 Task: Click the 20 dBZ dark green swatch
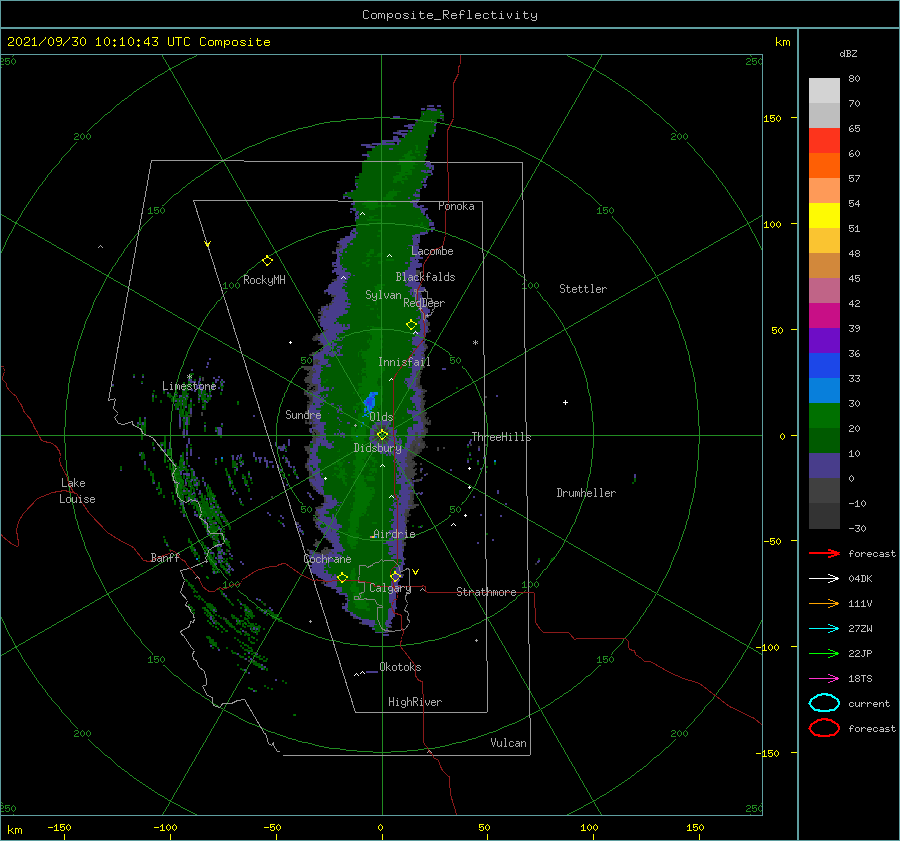824,440
